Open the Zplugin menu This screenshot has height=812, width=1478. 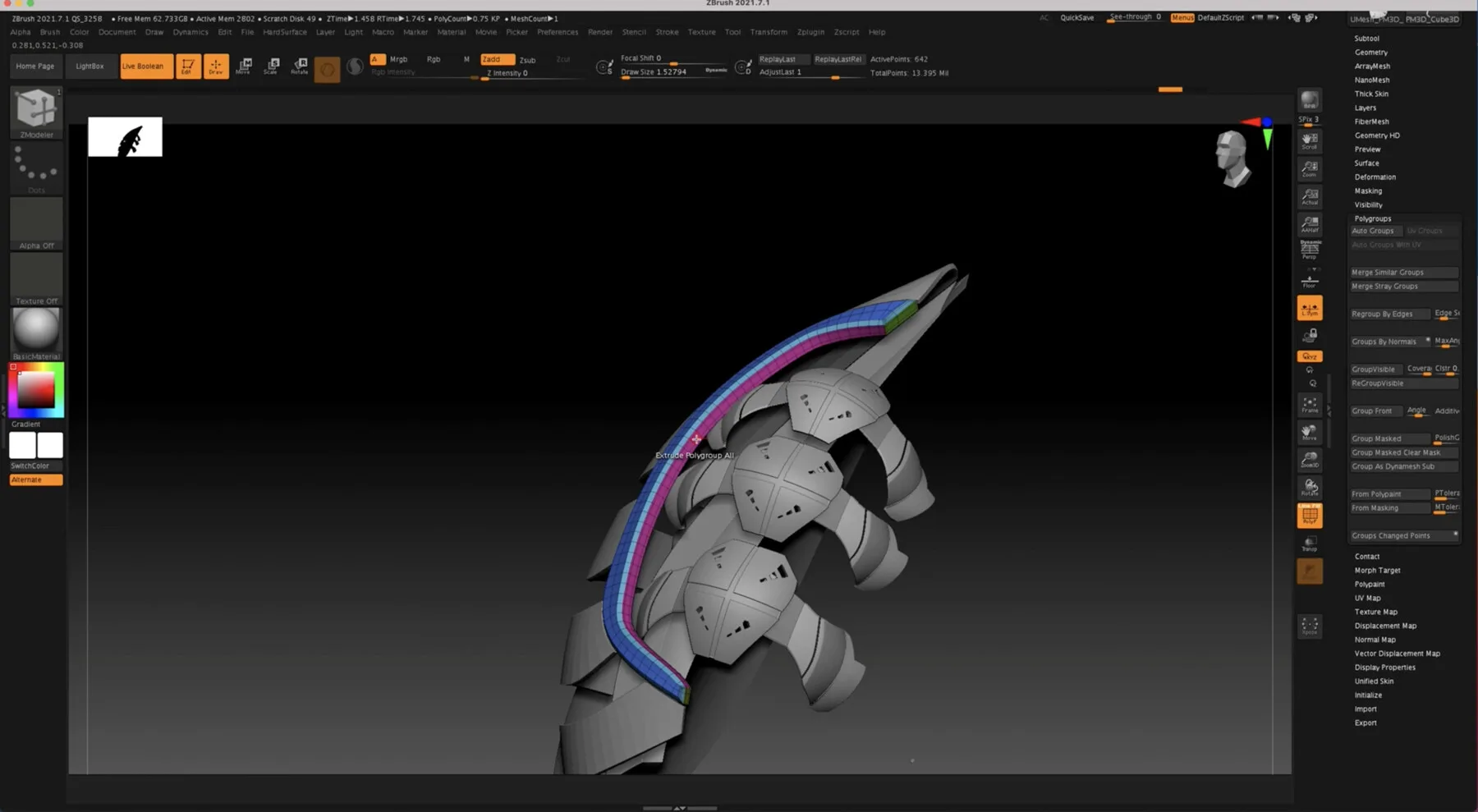pos(810,32)
